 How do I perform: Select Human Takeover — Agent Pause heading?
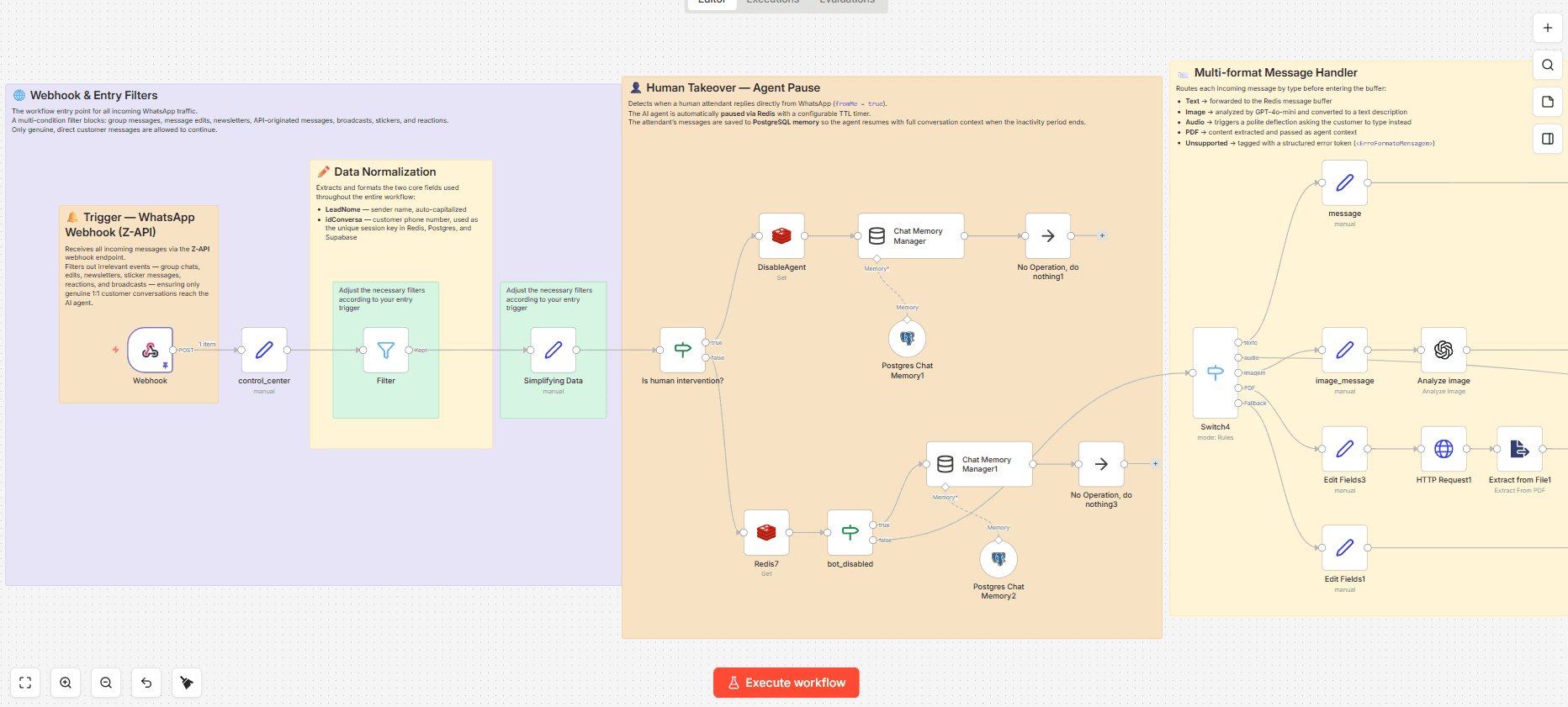click(x=733, y=87)
